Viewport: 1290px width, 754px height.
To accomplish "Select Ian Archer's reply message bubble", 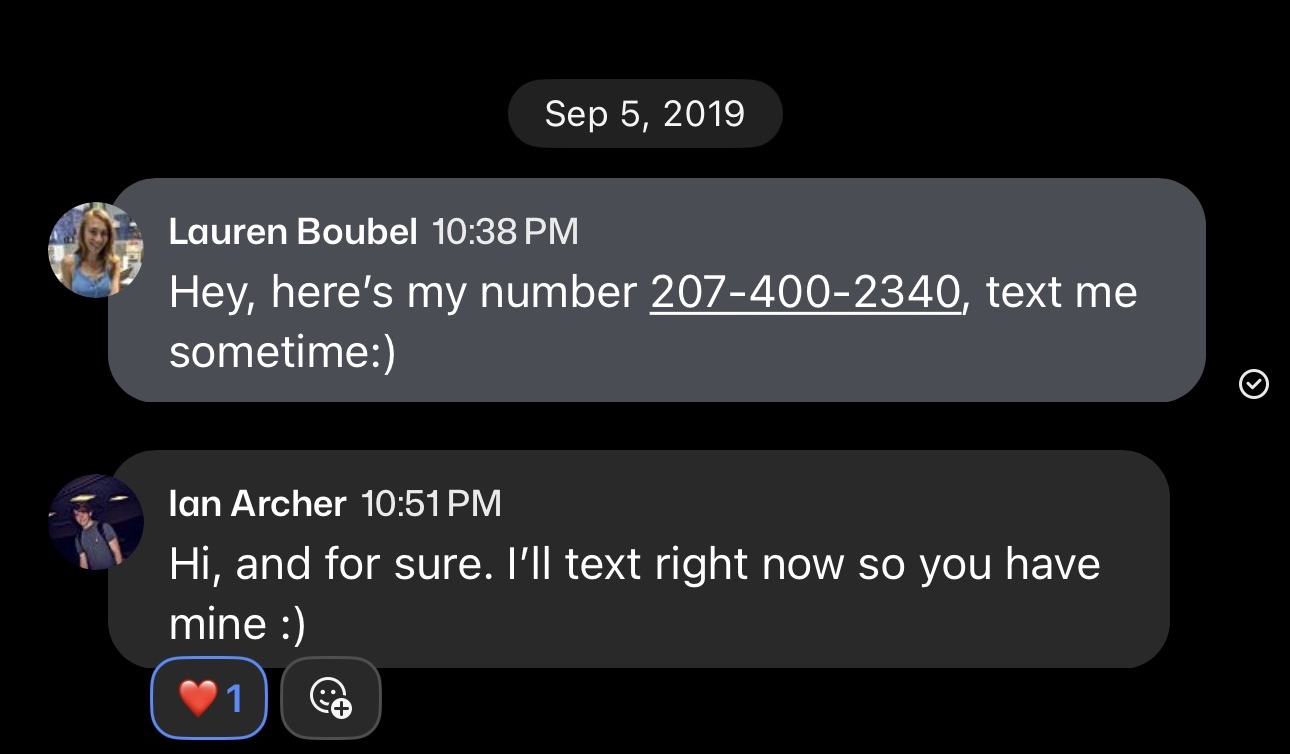I will pos(638,559).
